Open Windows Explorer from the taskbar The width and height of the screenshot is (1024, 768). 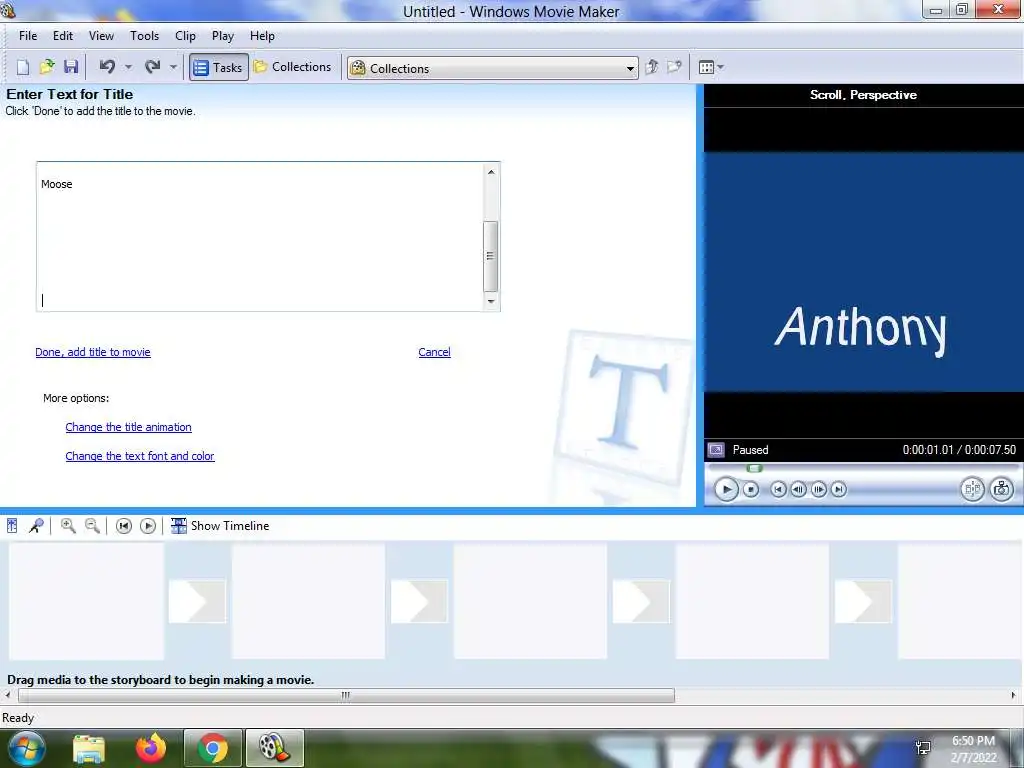pyautogui.click(x=89, y=748)
